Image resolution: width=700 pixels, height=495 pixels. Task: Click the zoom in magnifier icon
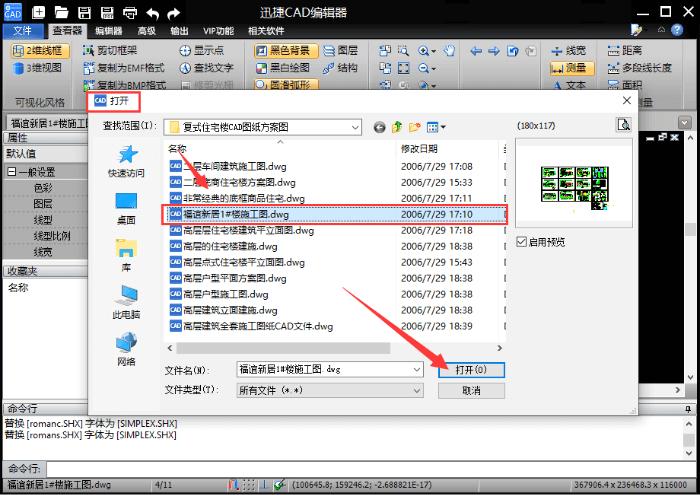423,50
